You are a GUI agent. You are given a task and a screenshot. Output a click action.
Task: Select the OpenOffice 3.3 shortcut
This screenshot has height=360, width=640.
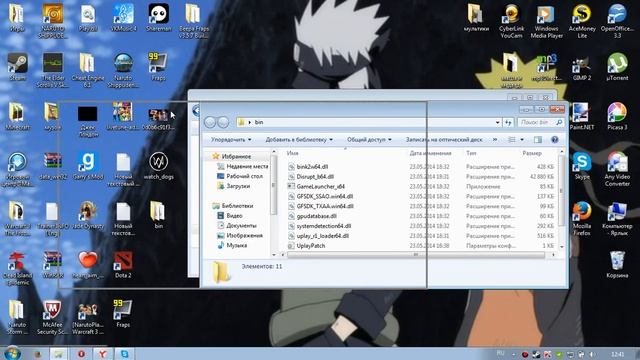pos(617,22)
